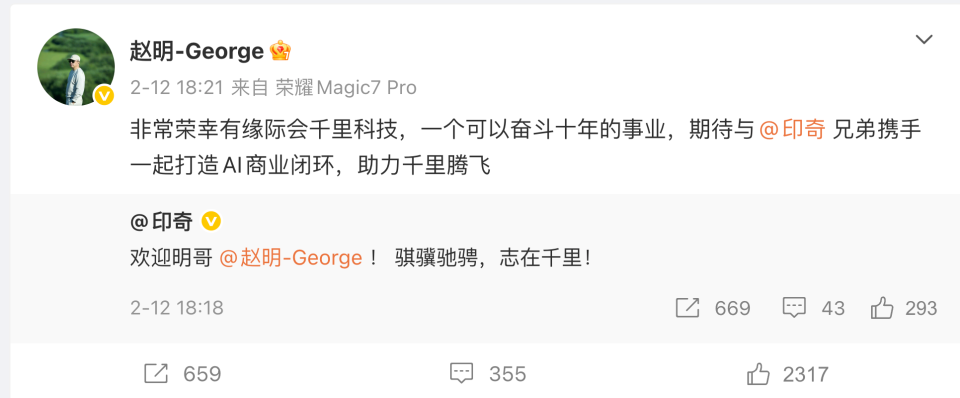The image size is (960, 398).
Task: Click repost icon on quoted post
Action: tap(687, 307)
